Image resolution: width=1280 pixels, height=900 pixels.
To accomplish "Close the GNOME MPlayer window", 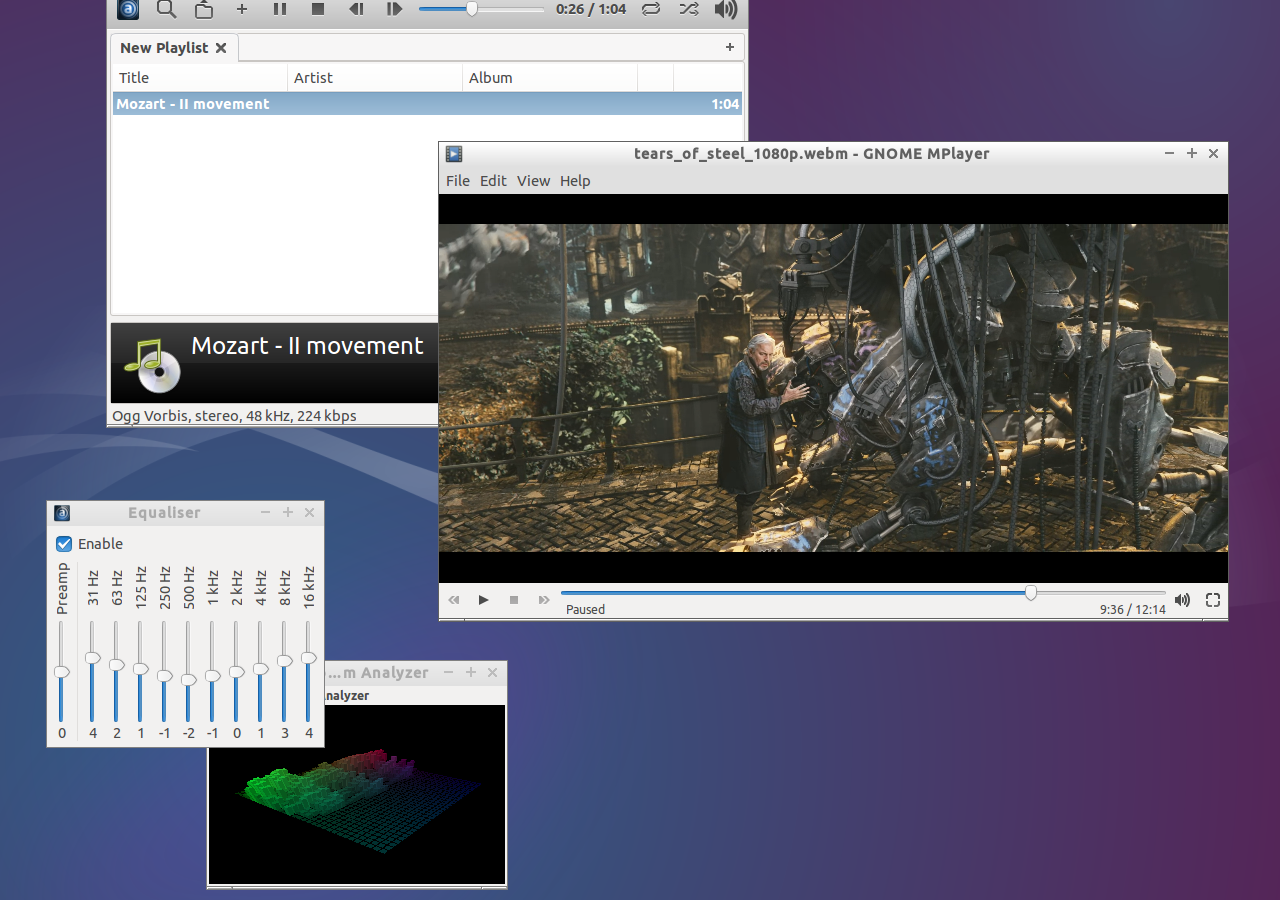I will [1214, 154].
